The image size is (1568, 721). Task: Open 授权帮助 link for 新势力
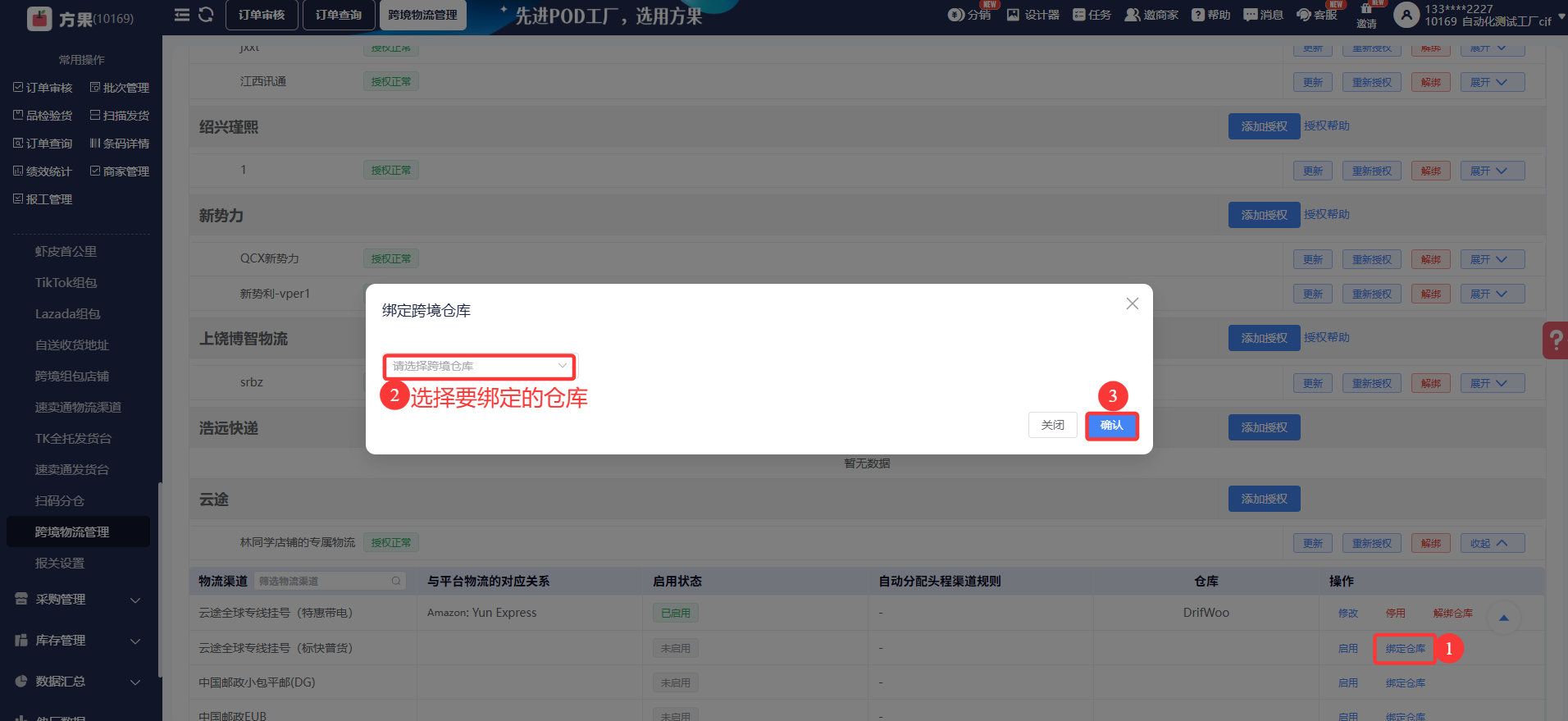click(x=1327, y=214)
